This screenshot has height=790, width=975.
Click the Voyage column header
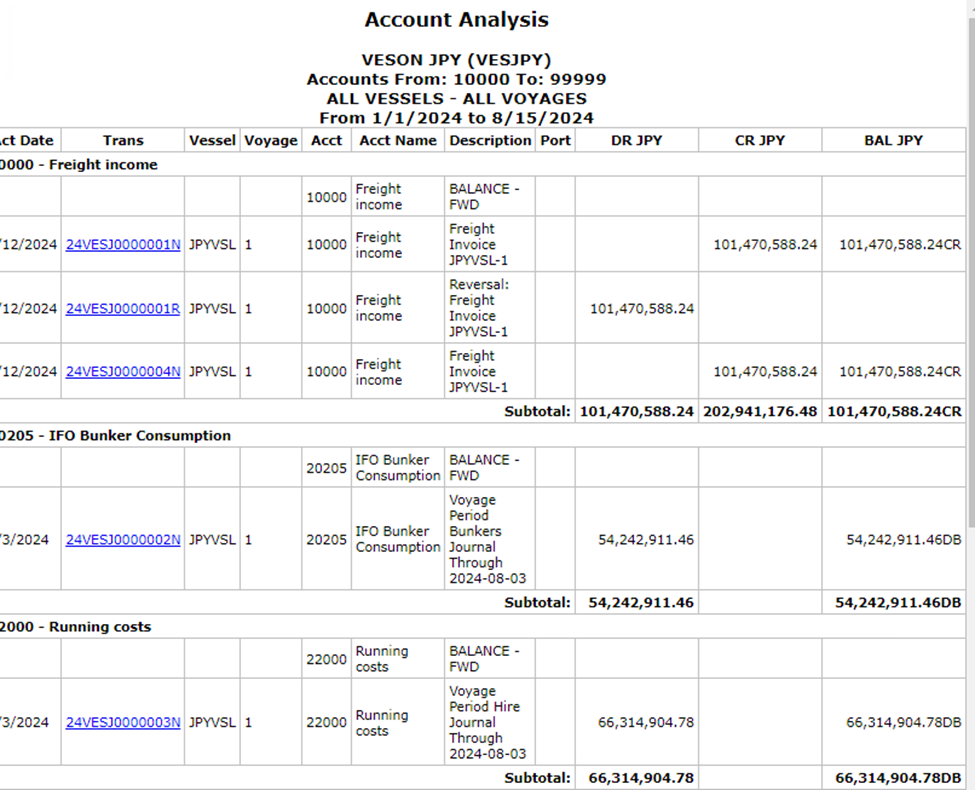click(x=271, y=141)
